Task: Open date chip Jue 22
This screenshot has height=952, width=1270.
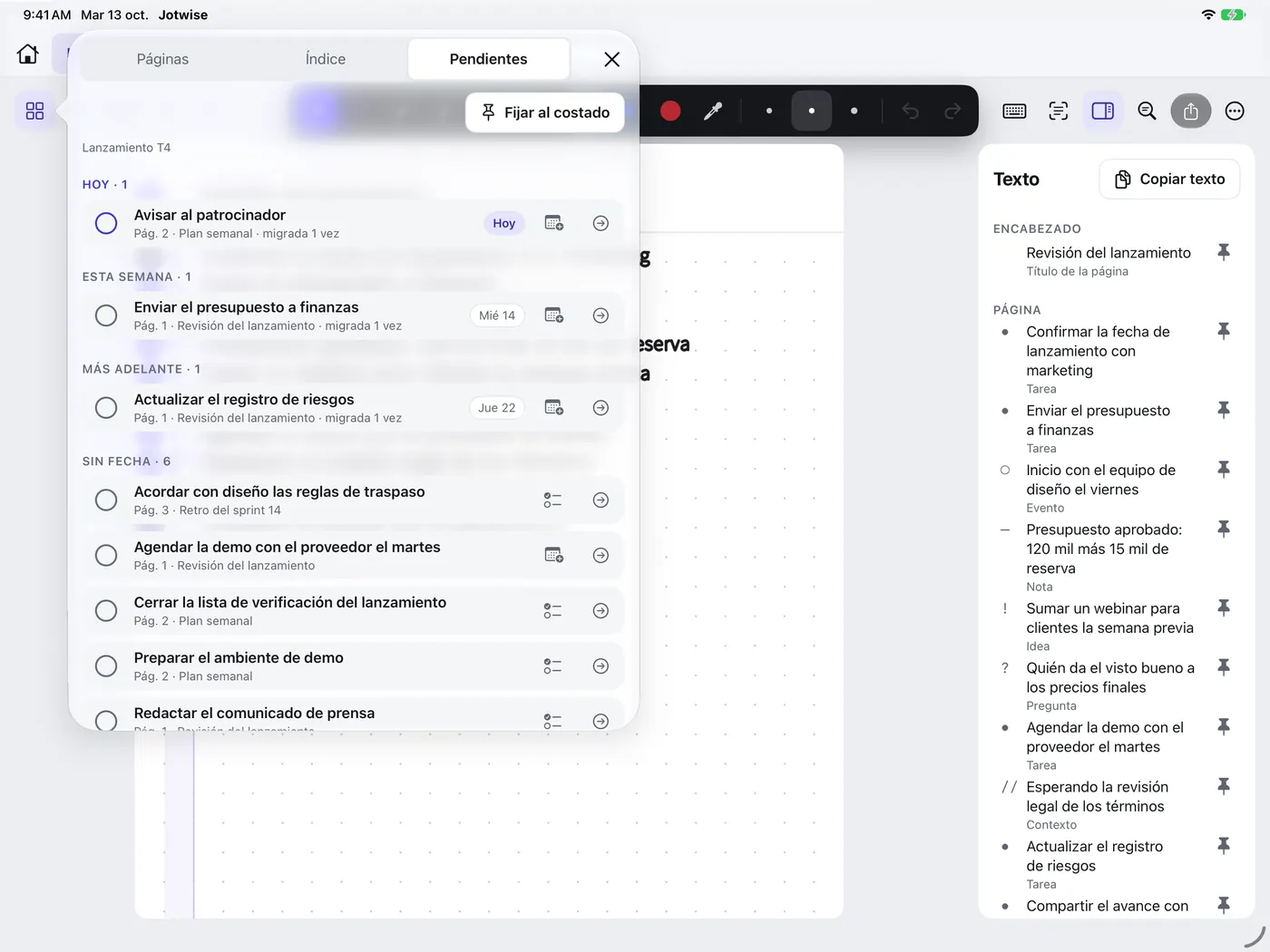Action: coord(496,408)
